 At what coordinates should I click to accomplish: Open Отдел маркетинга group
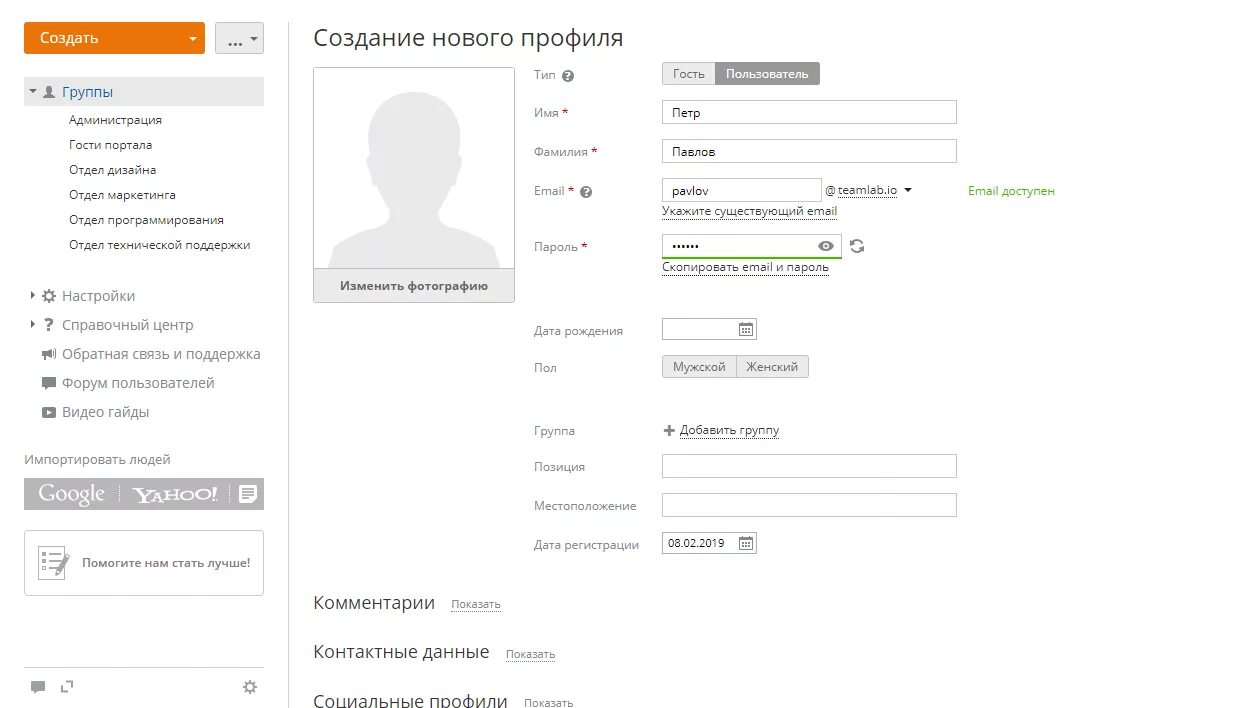click(x=122, y=195)
